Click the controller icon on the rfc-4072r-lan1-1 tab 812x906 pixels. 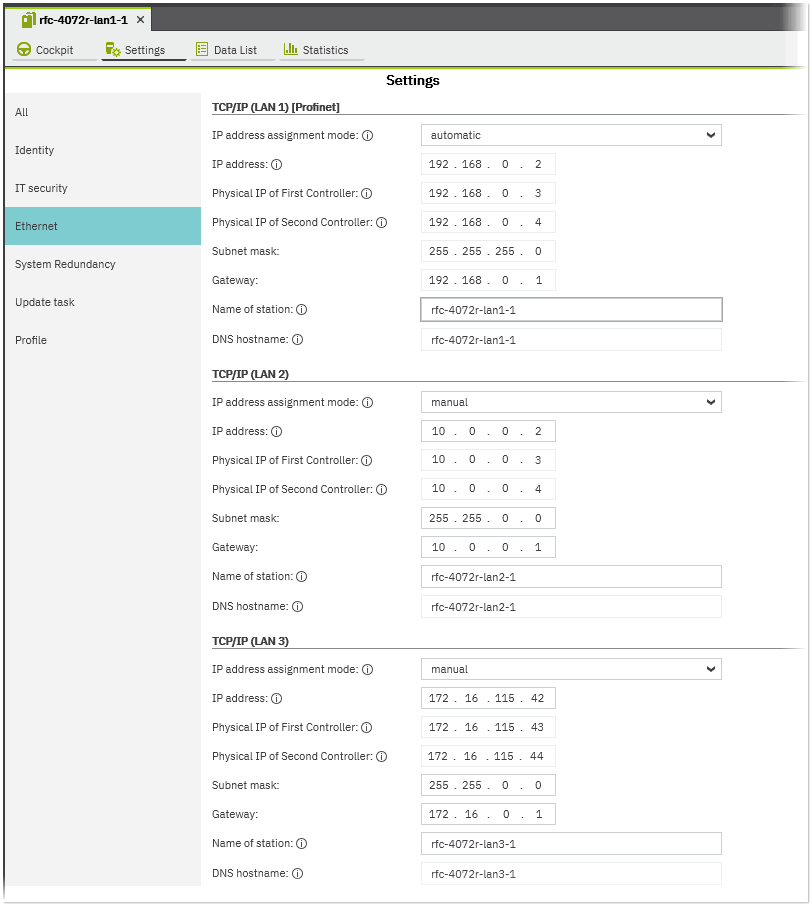tap(28, 20)
